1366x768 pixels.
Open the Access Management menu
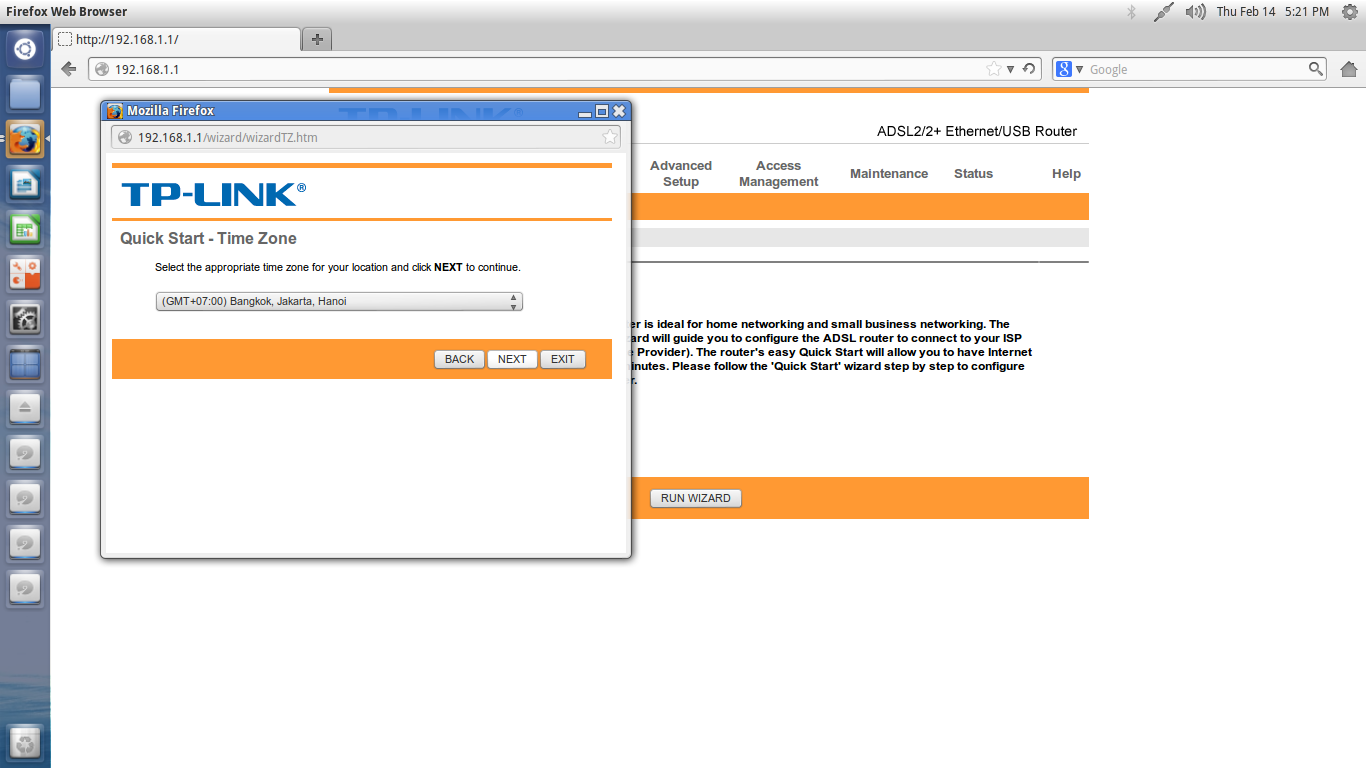[x=779, y=174]
